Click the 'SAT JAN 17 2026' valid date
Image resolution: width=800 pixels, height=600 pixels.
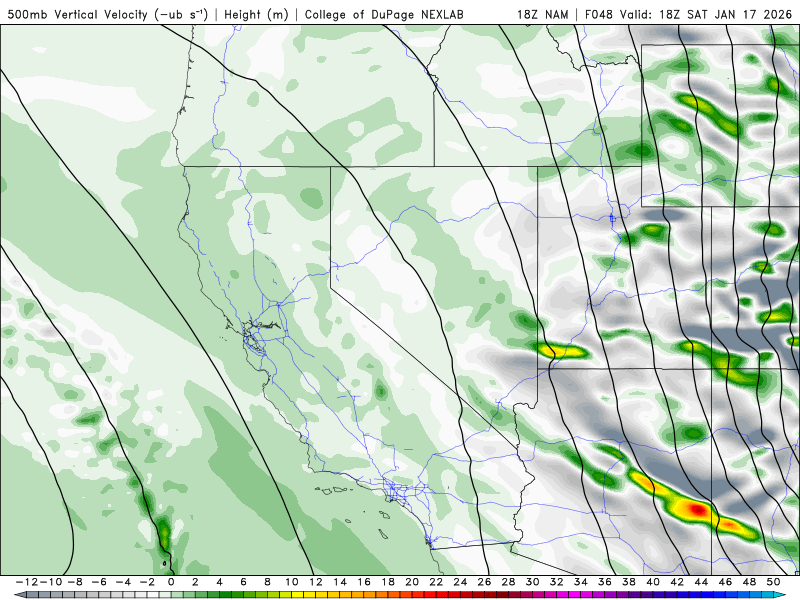coord(739,14)
